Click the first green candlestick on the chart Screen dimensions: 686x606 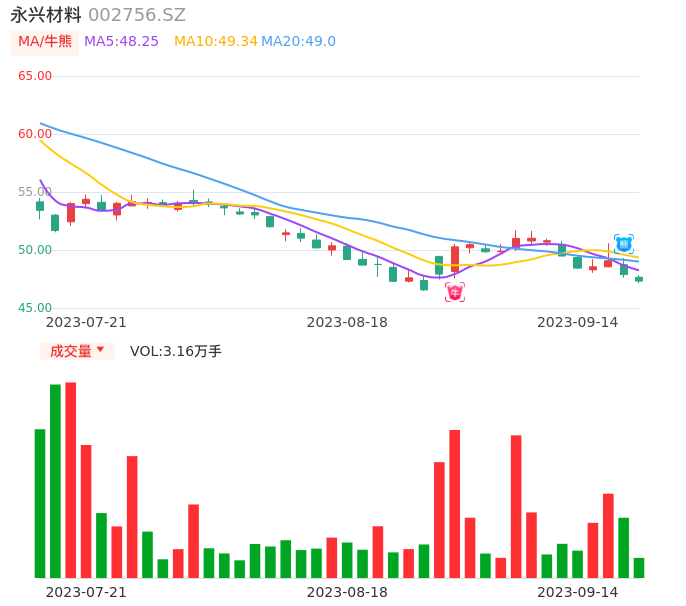(x=40, y=206)
